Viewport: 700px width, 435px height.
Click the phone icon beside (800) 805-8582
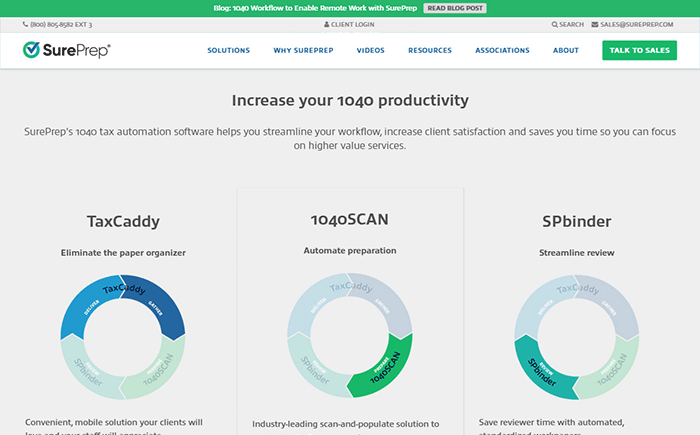coord(25,25)
